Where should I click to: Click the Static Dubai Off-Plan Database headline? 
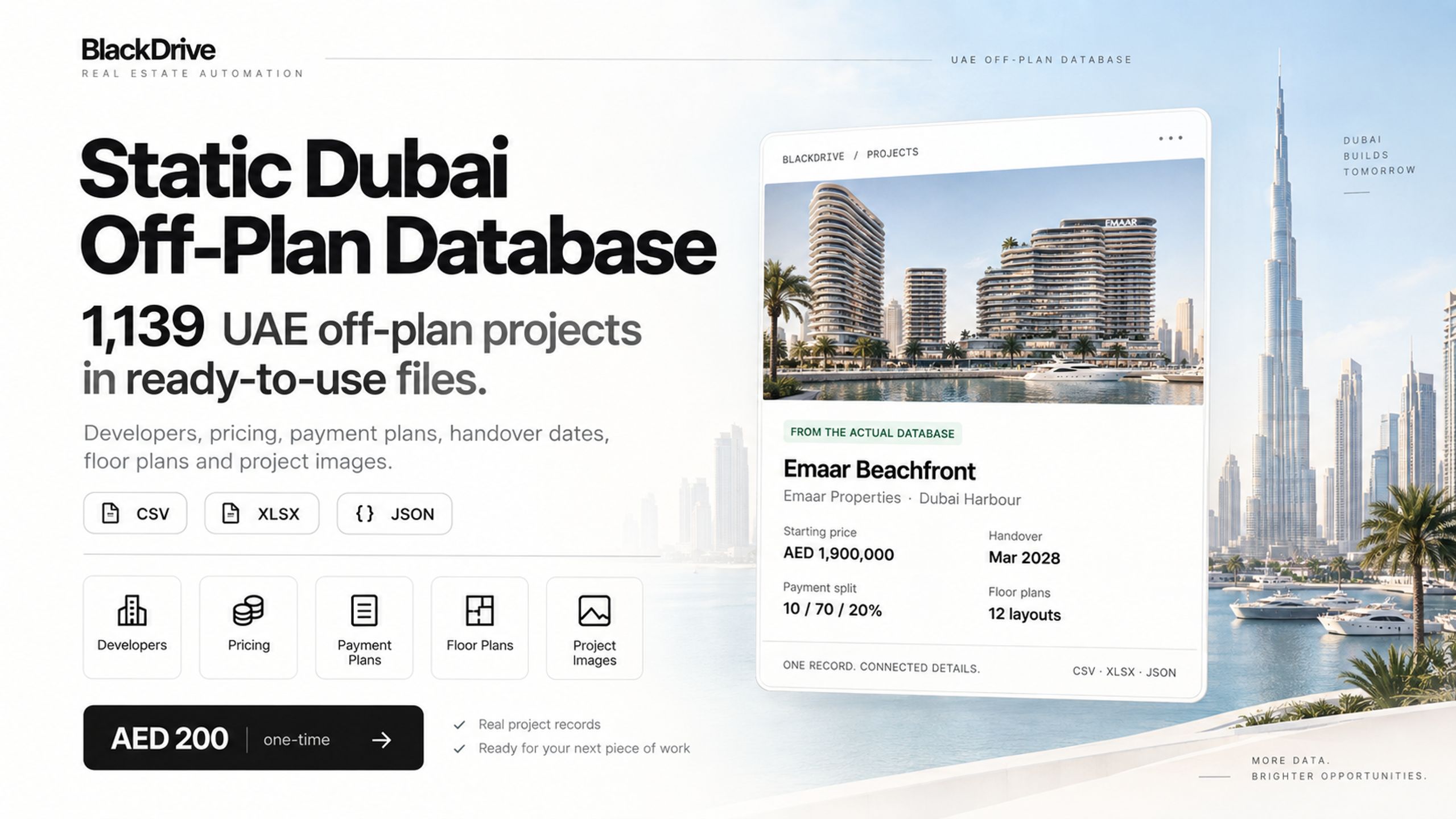click(397, 206)
